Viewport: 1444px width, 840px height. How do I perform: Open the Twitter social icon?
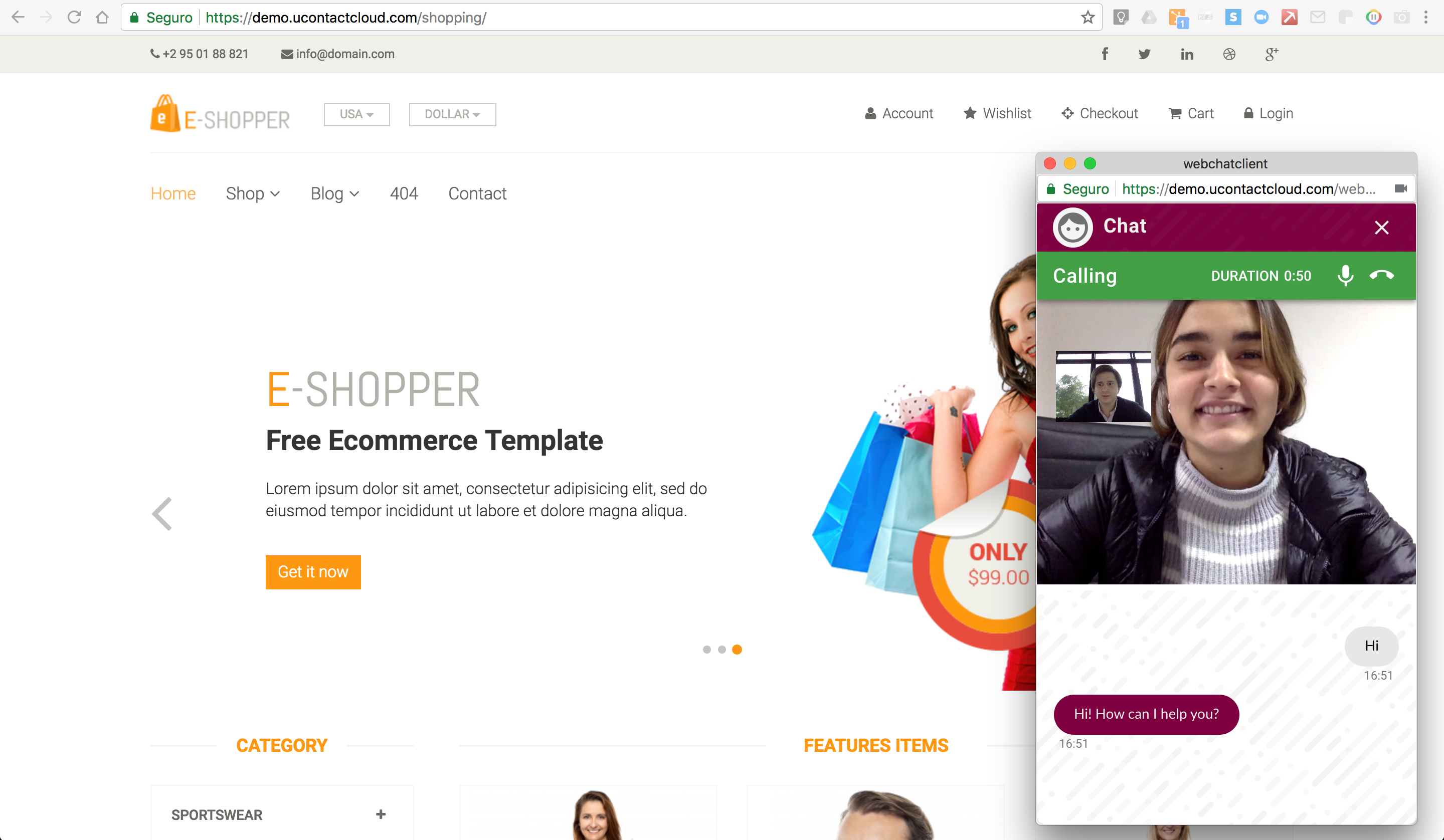[x=1144, y=54]
